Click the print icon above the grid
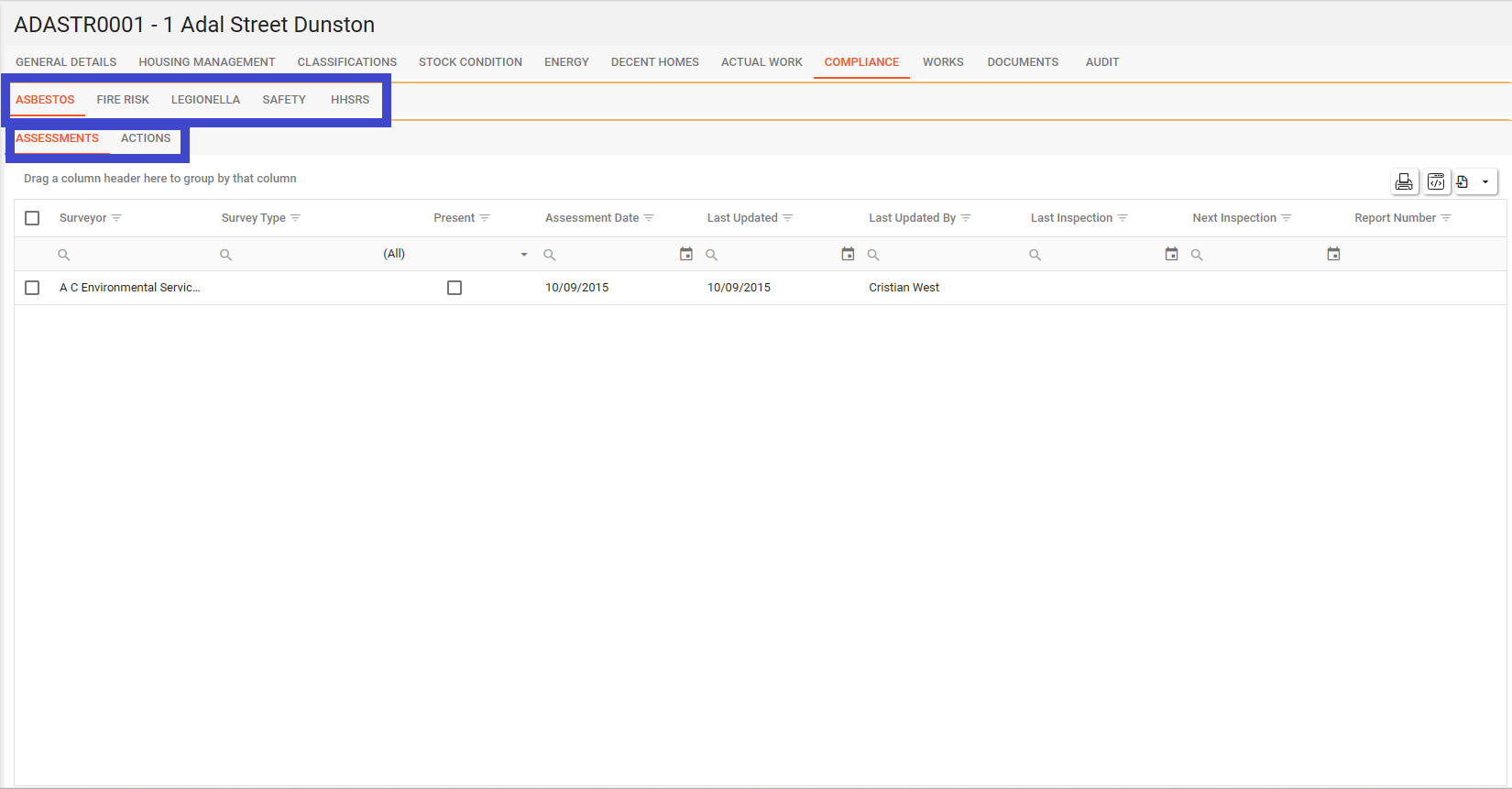The image size is (1512, 789). pyautogui.click(x=1403, y=181)
